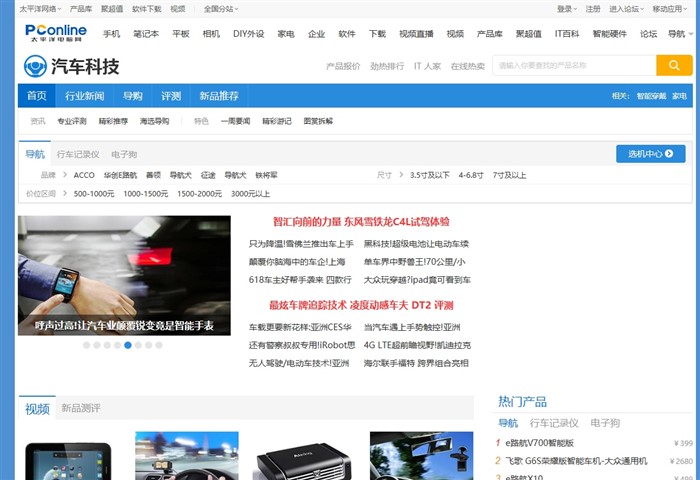Open article 618车主好帮手袭来 四款行
This screenshot has height=480, width=700.
click(x=300, y=280)
